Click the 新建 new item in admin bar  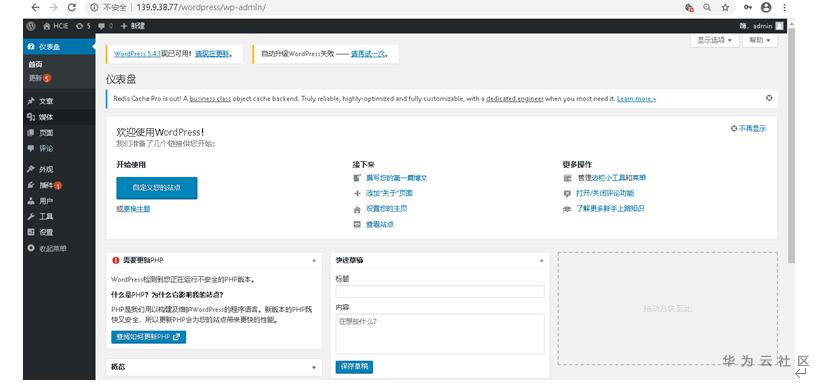133,26
